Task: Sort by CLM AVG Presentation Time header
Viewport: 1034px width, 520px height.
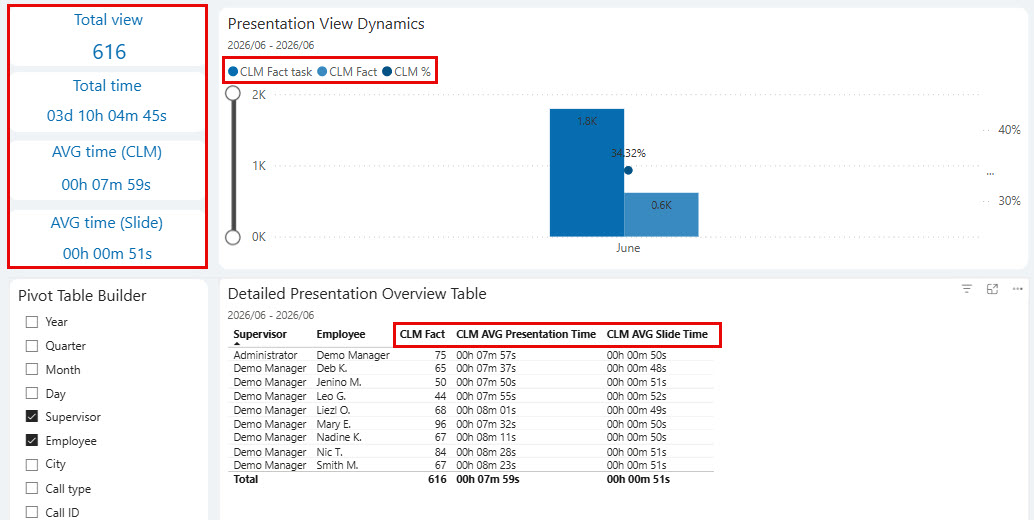Action: pos(526,334)
